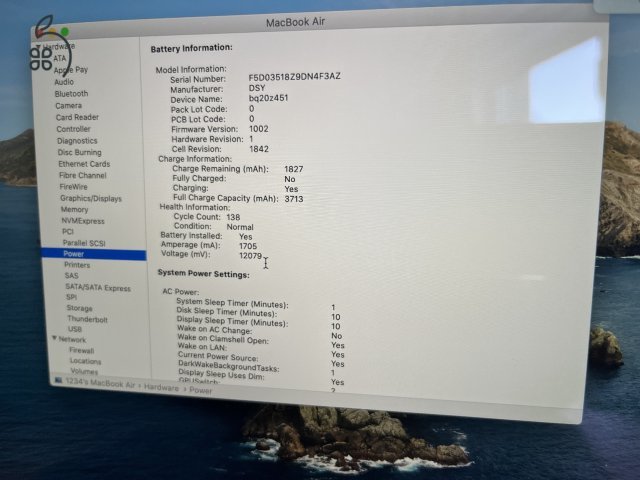Image resolution: width=640 pixels, height=480 pixels.
Task: Click Power in the path bar
Action: click(x=200, y=391)
